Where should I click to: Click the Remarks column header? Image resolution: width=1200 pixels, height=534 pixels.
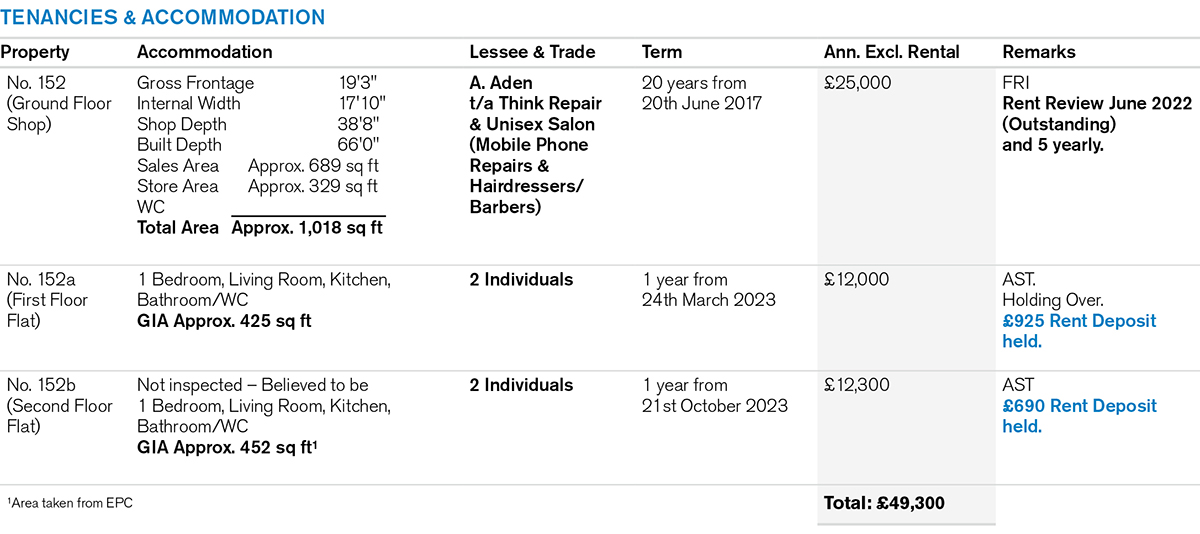point(1038,52)
